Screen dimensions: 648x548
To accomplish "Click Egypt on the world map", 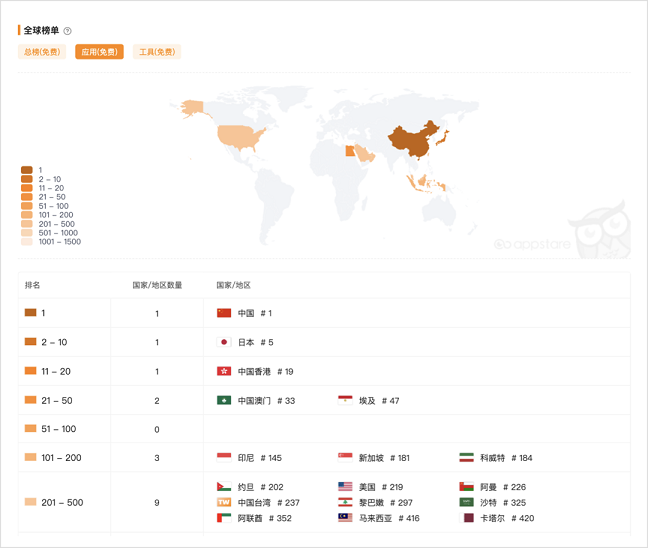I will [x=350, y=151].
